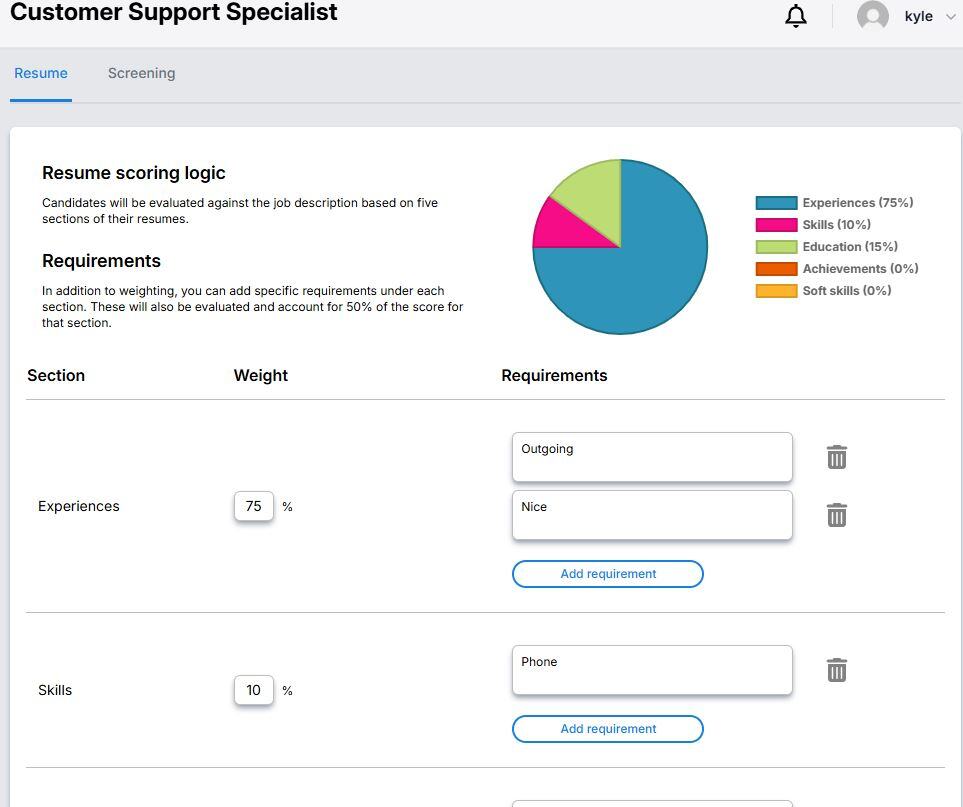Edit the Skills weight field

coord(253,690)
